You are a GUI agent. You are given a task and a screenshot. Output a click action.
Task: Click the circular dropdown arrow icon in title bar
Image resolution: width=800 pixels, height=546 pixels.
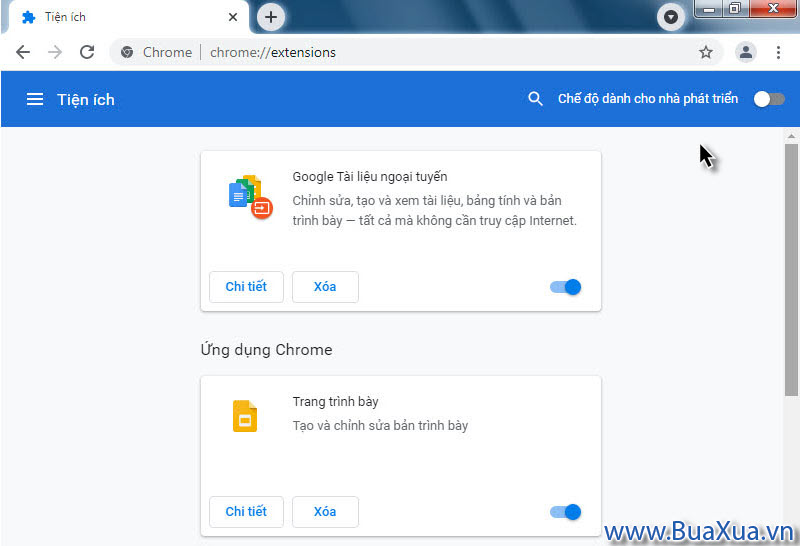point(670,17)
